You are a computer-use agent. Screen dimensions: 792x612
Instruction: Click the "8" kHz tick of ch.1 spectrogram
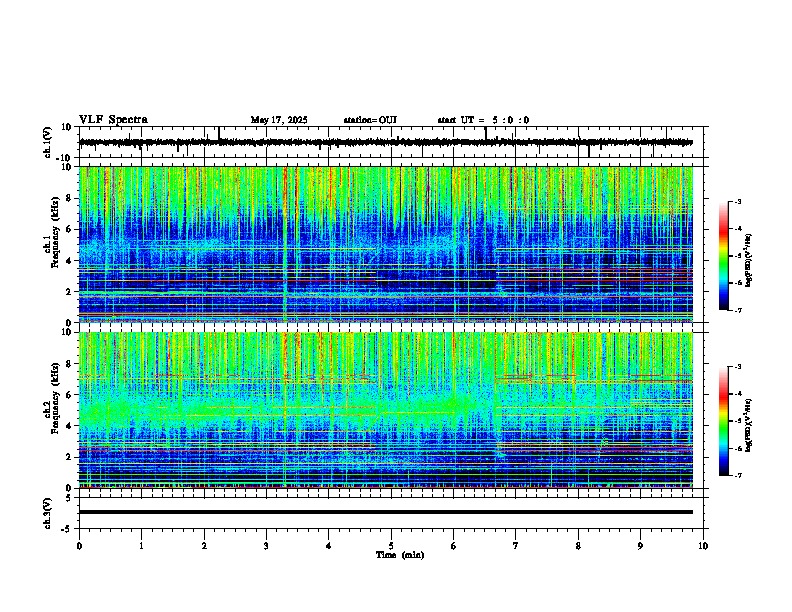[x=70, y=198]
